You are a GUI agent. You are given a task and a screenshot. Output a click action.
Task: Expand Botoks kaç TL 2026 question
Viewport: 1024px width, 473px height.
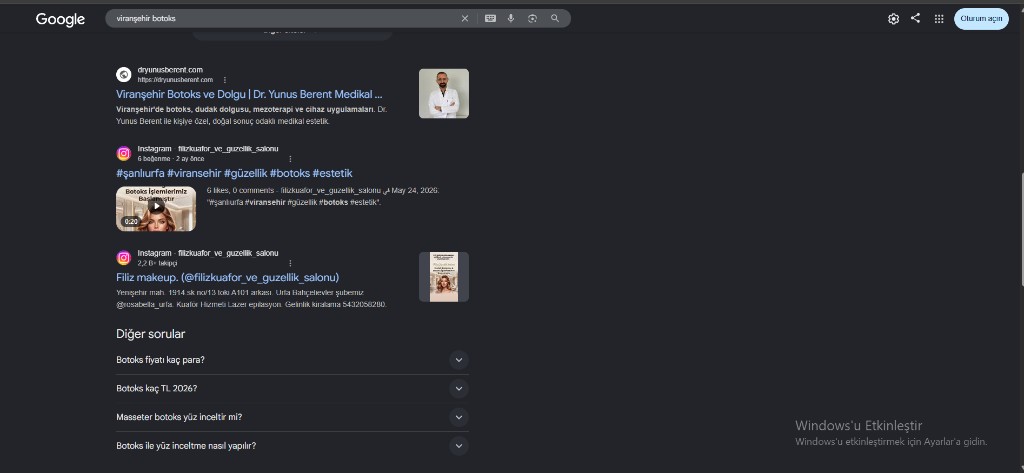[x=292, y=389]
